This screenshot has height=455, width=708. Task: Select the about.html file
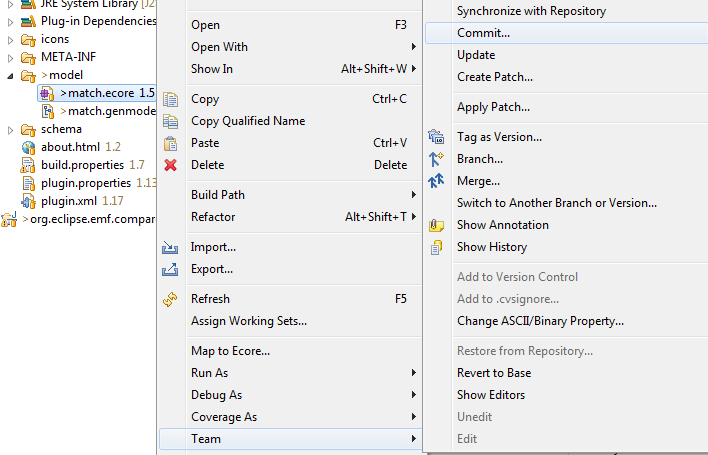pyautogui.click(x=70, y=147)
